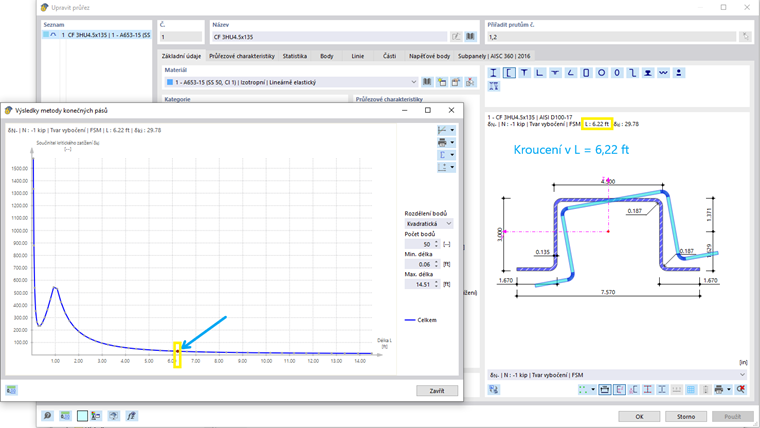Click axis graph icon in FSM results window
The height and width of the screenshot is (428, 760).
click(x=442, y=130)
